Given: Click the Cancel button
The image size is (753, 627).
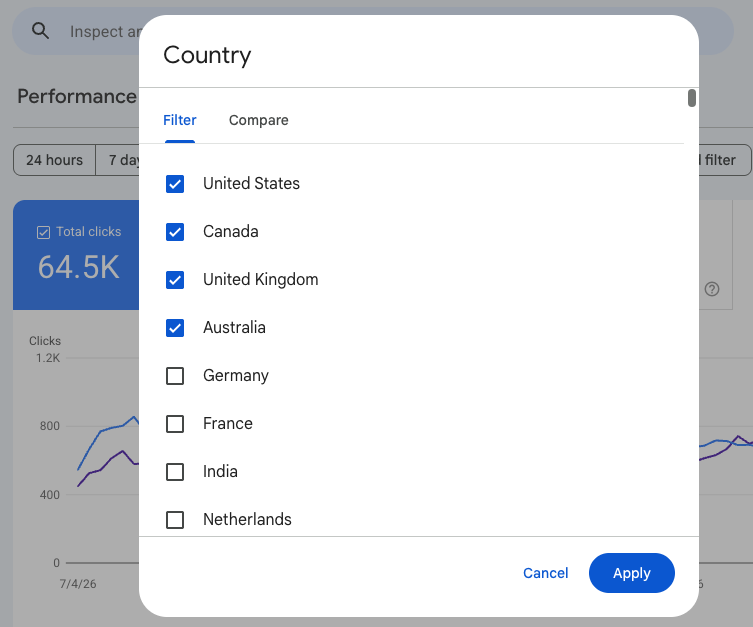Looking at the screenshot, I should click(x=546, y=573).
